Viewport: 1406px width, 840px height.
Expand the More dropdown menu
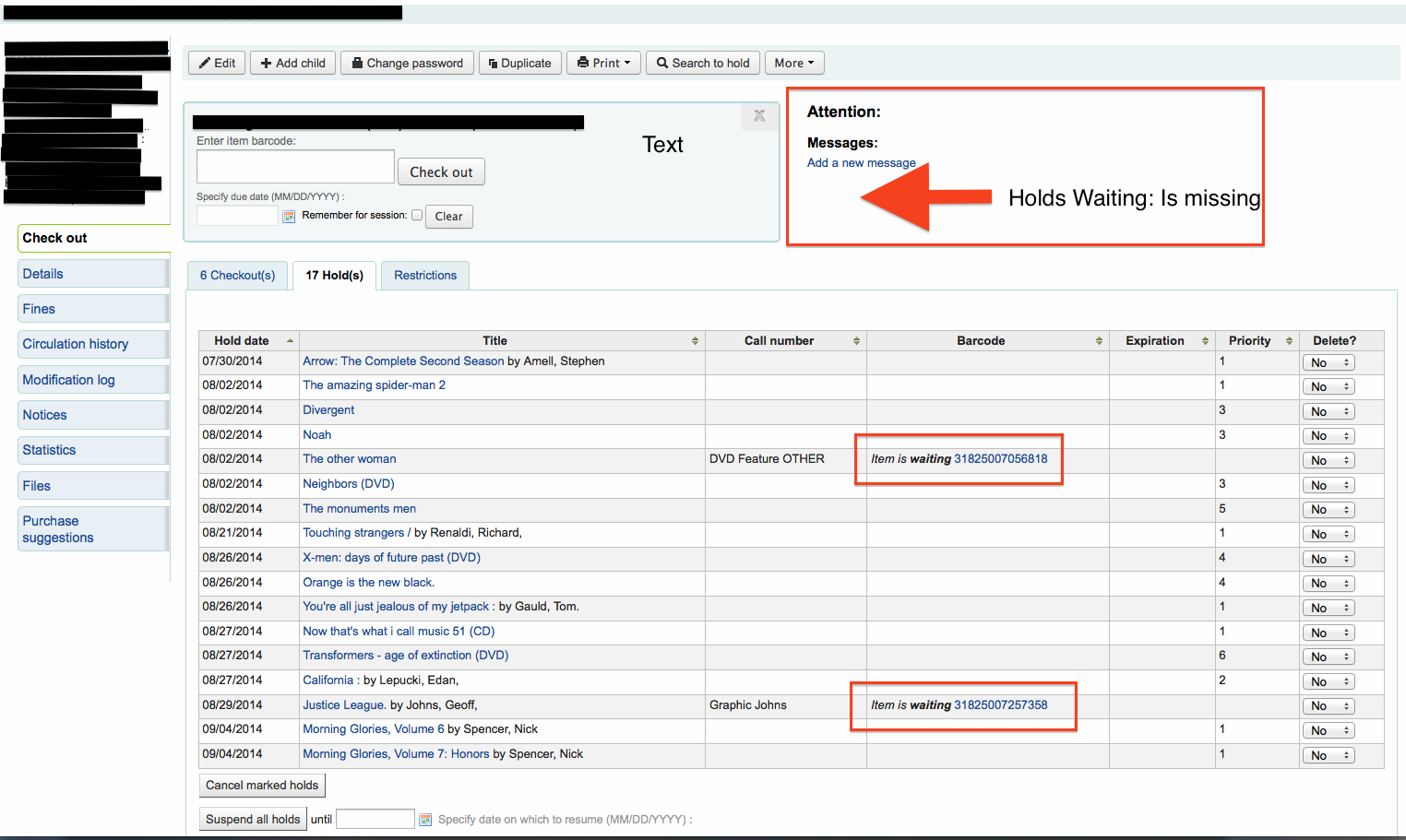[793, 63]
